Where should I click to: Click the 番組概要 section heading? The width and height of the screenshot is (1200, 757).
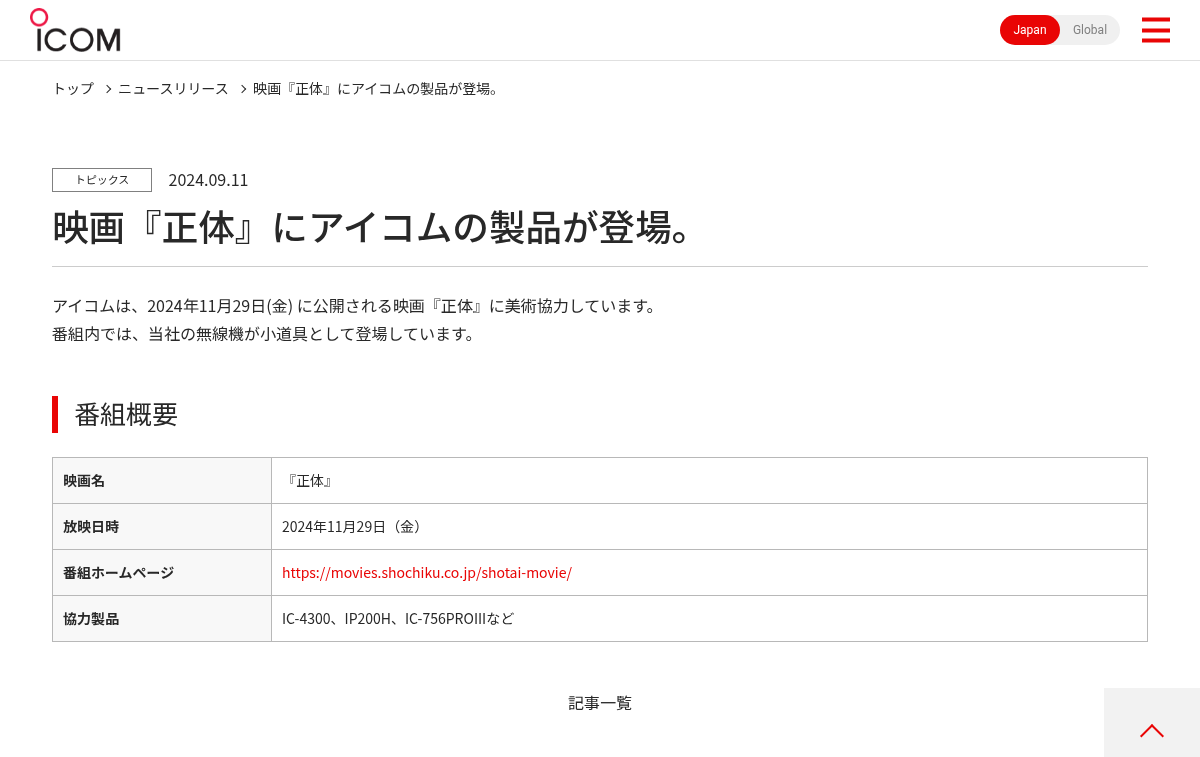(x=126, y=414)
